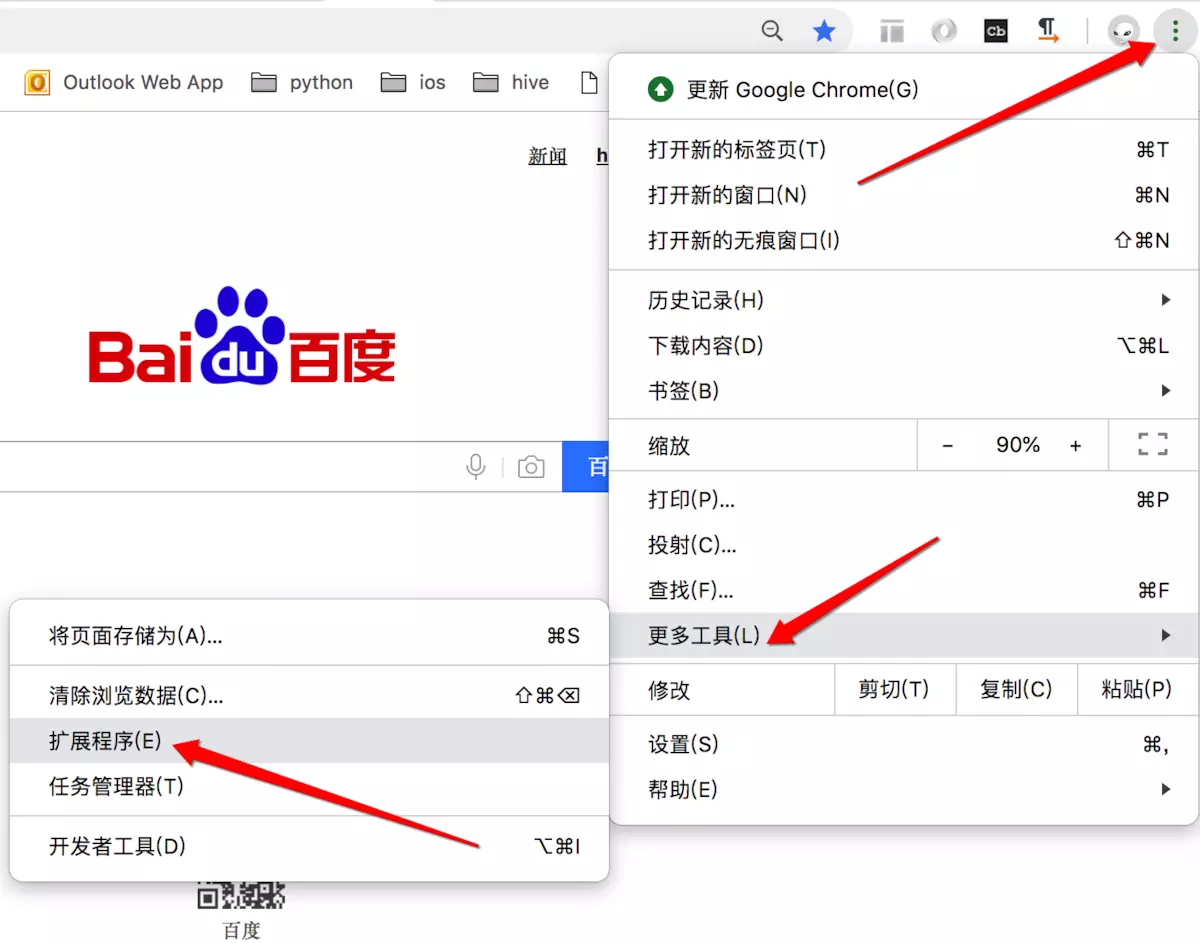1200x943 pixels.
Task: Select 清除浏览数据(C)... in submenu
Action: coord(309,695)
